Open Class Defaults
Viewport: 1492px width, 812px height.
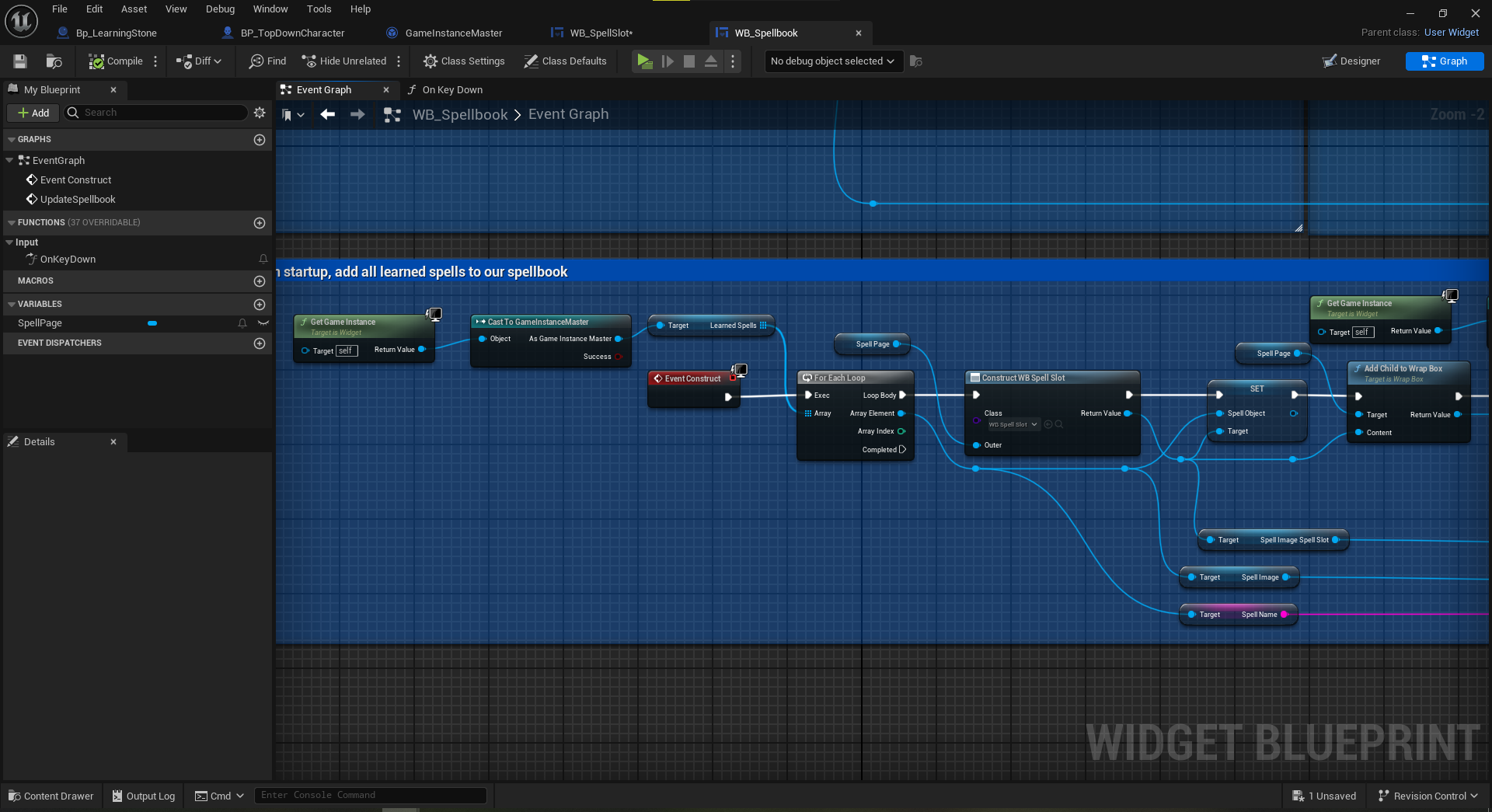pos(565,61)
